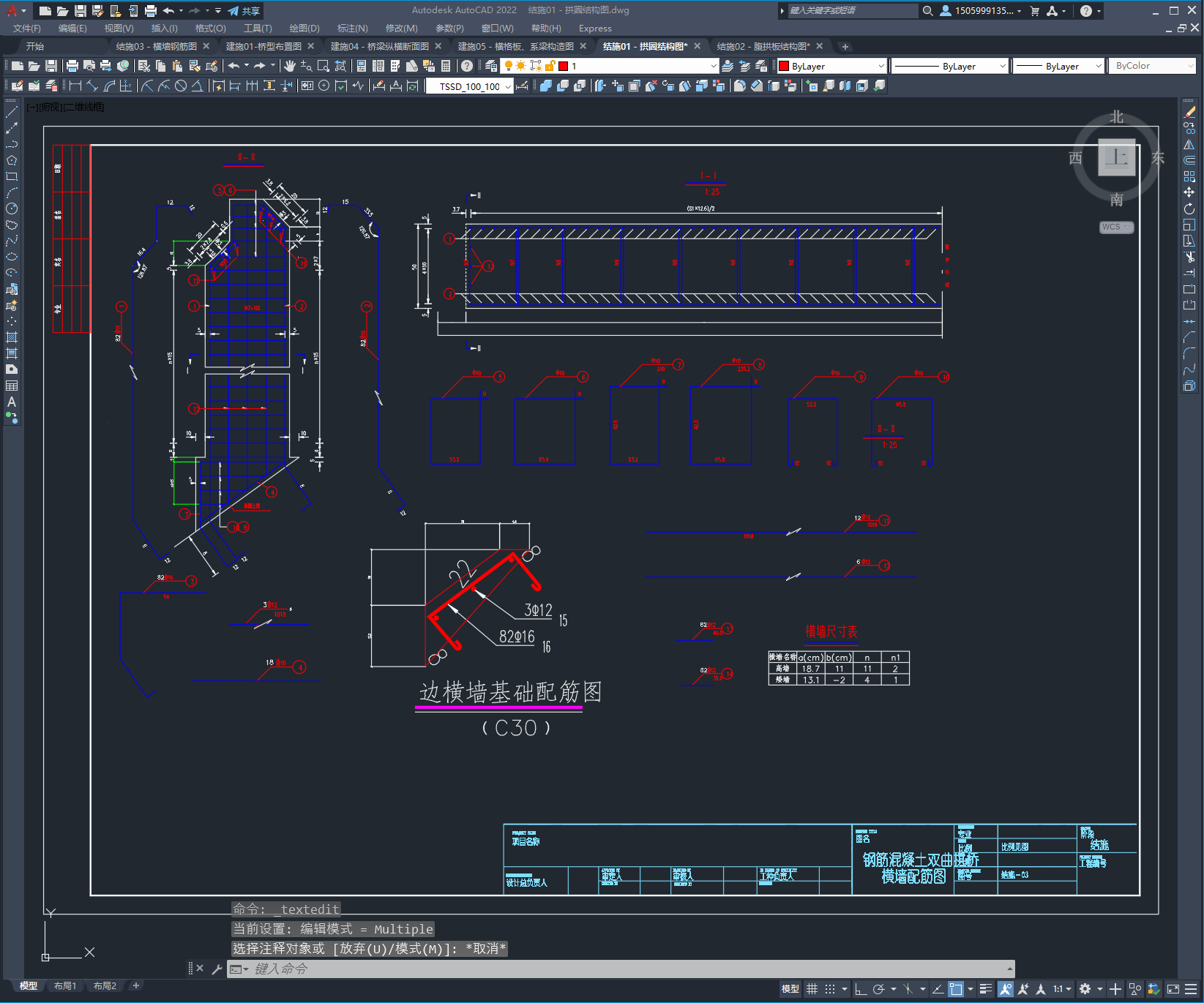Select the Pan hand tool
1204x1003 pixels.
tap(290, 66)
